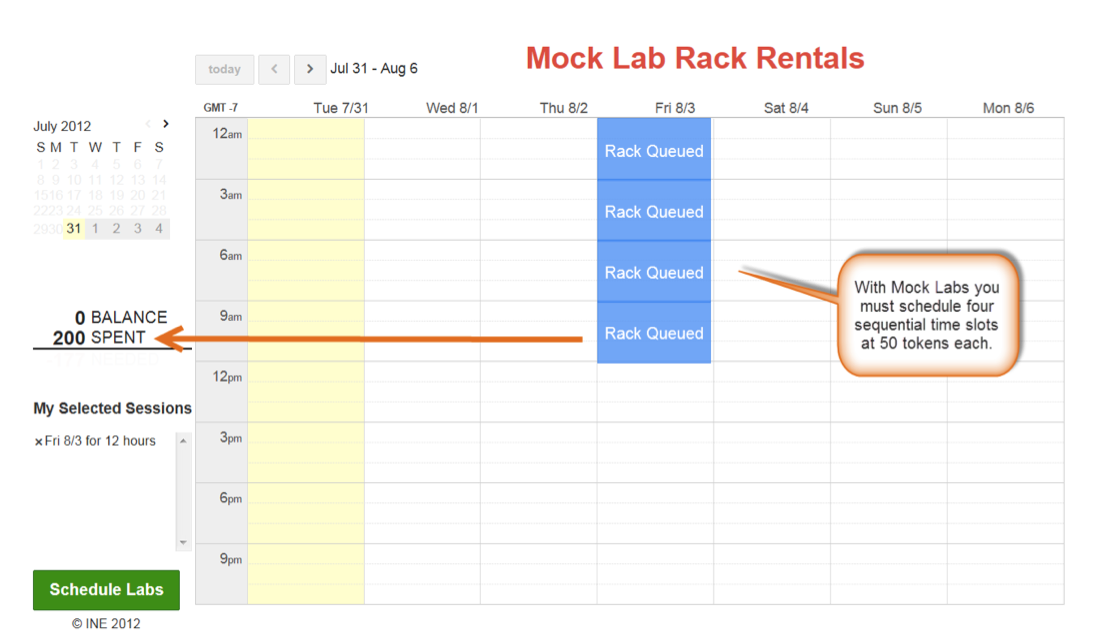The height and width of the screenshot is (636, 1110).
Task: Select August 3 in the mini calendar
Action: click(x=137, y=228)
